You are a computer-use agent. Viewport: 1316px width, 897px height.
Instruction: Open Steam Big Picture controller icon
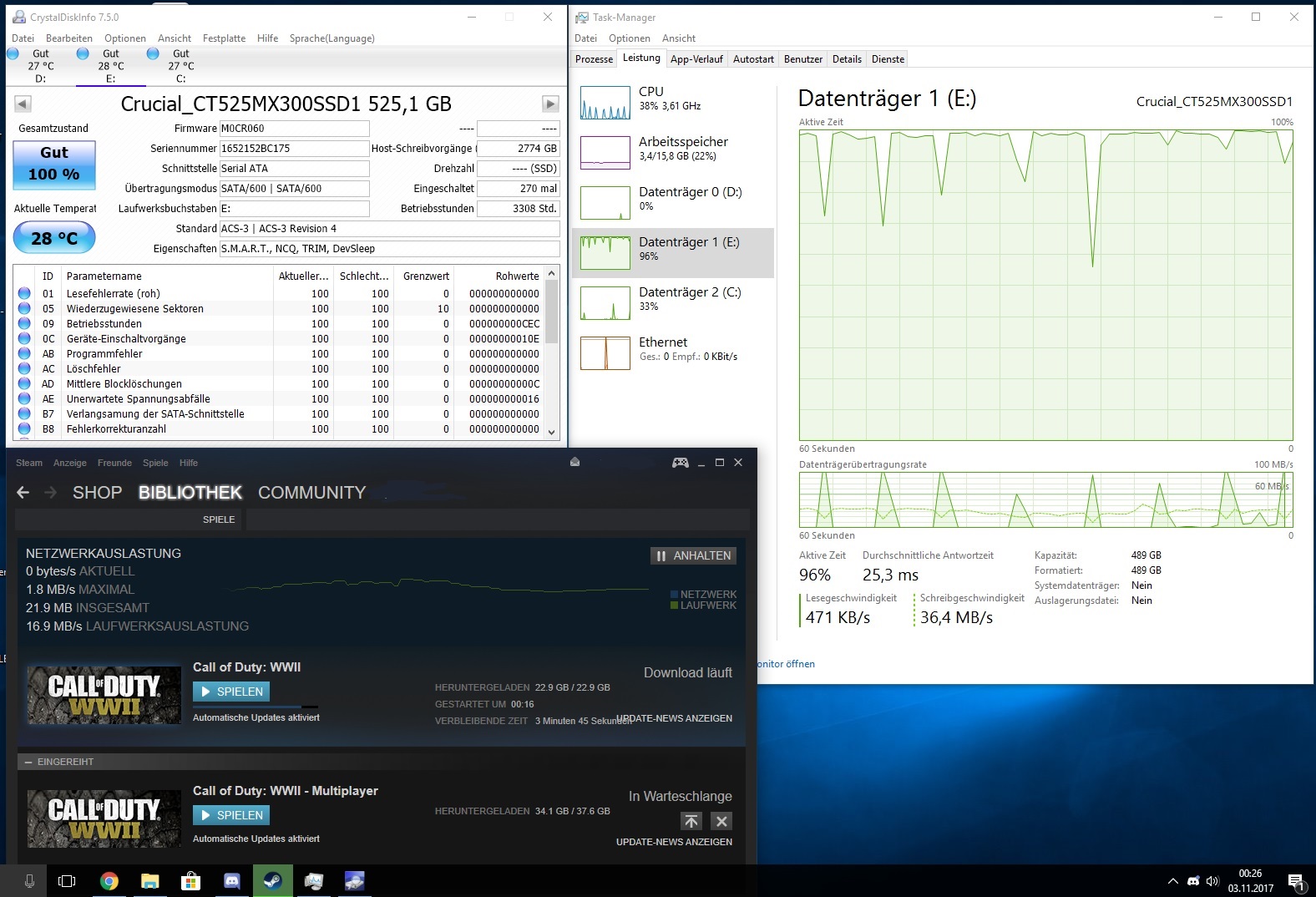tap(681, 463)
